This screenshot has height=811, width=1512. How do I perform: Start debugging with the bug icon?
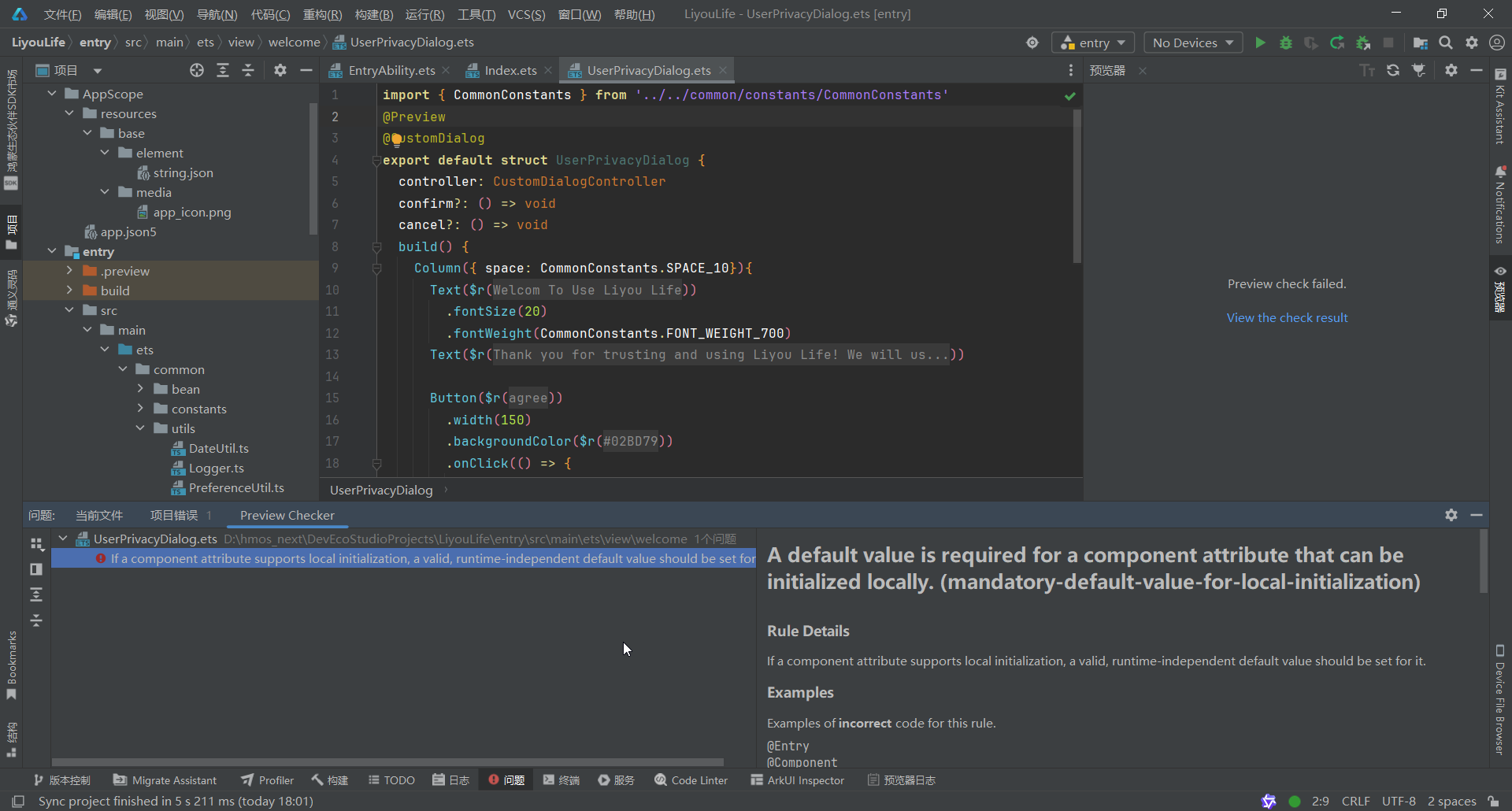(x=1286, y=43)
